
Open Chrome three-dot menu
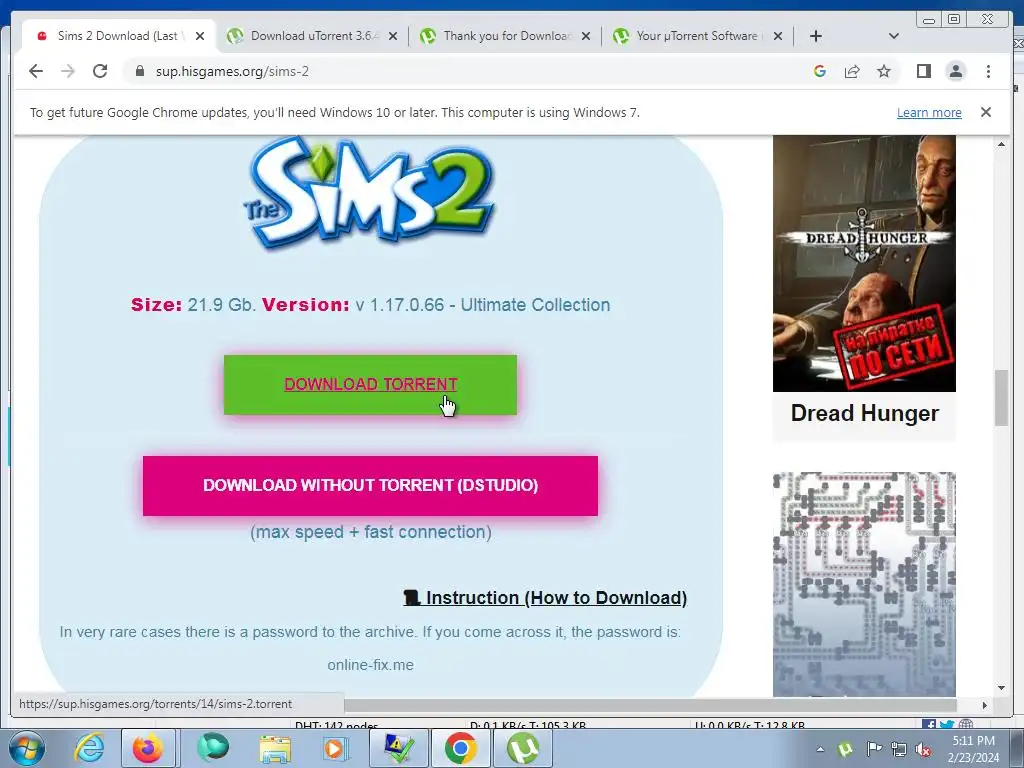tap(988, 71)
